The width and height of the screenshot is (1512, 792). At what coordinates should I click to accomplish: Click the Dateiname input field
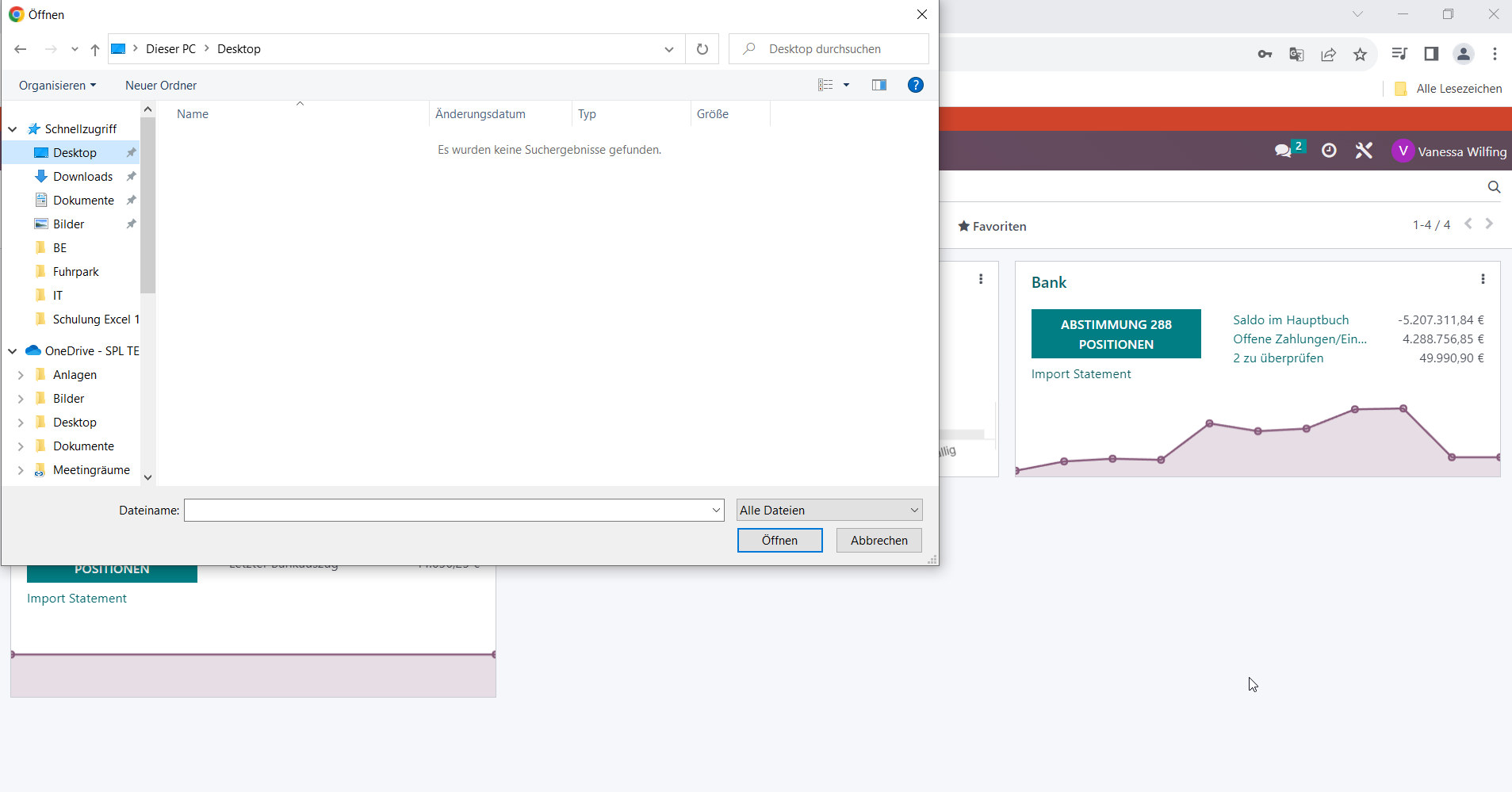pyautogui.click(x=454, y=510)
